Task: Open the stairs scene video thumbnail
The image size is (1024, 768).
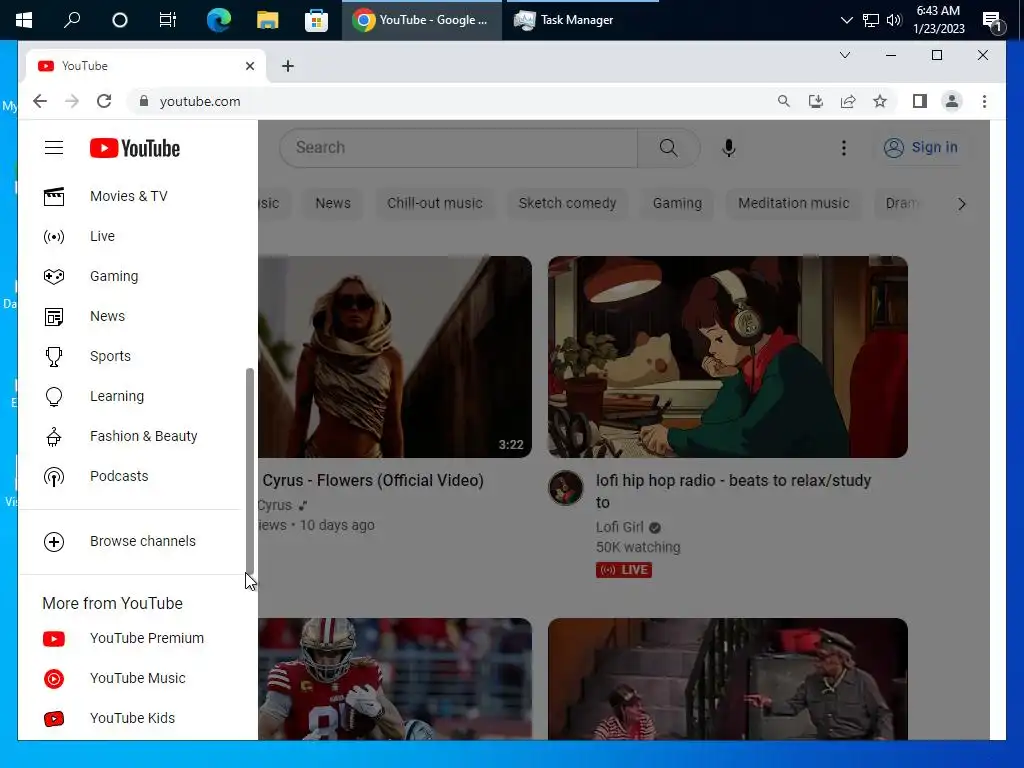Action: pyautogui.click(x=728, y=679)
